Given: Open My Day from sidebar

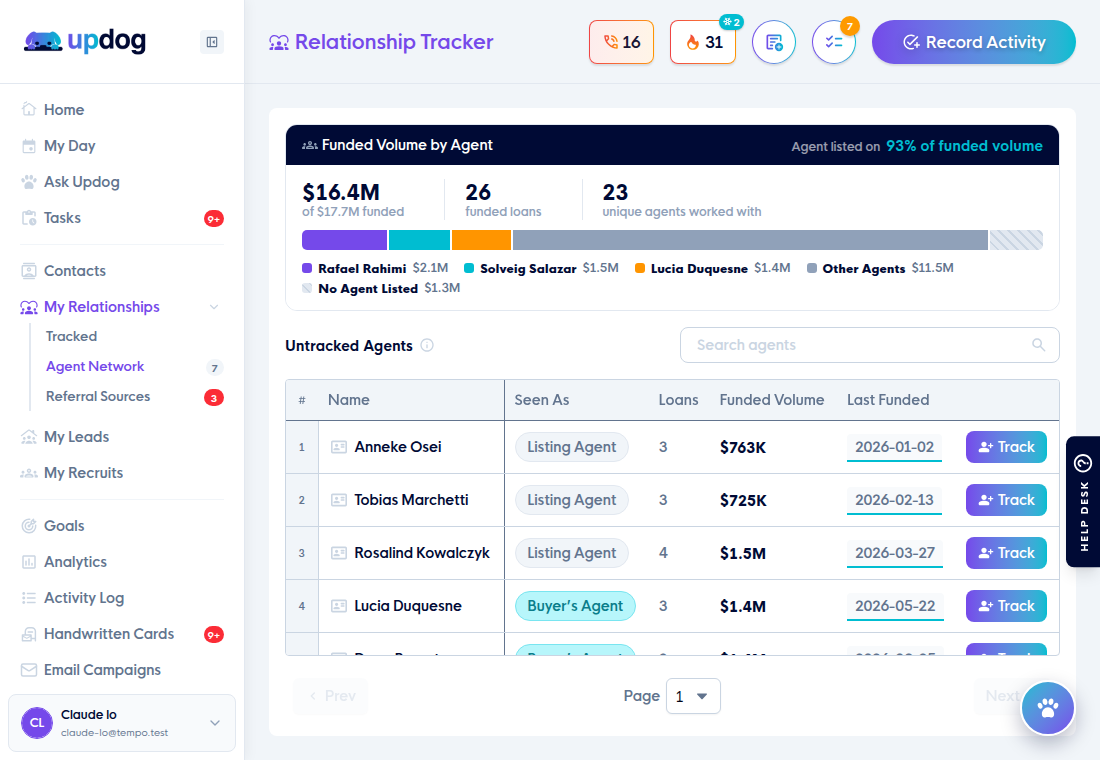Looking at the screenshot, I should click(x=69, y=146).
